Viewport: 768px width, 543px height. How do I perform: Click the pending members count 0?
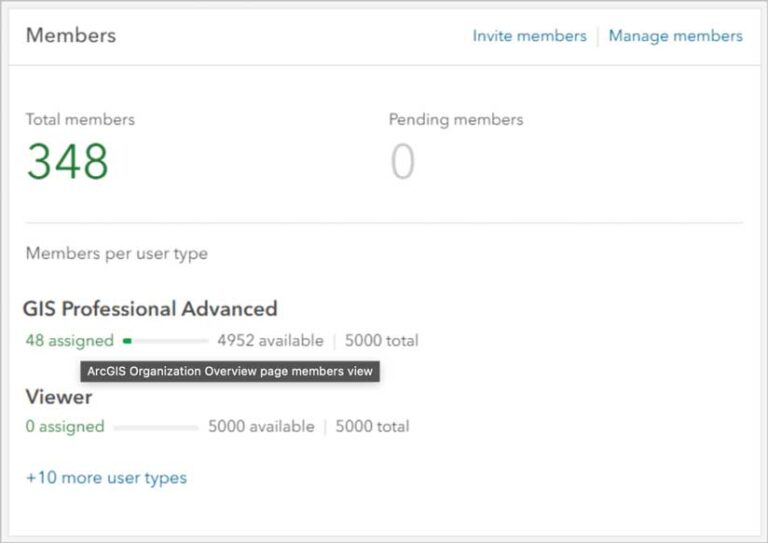pyautogui.click(x=402, y=162)
